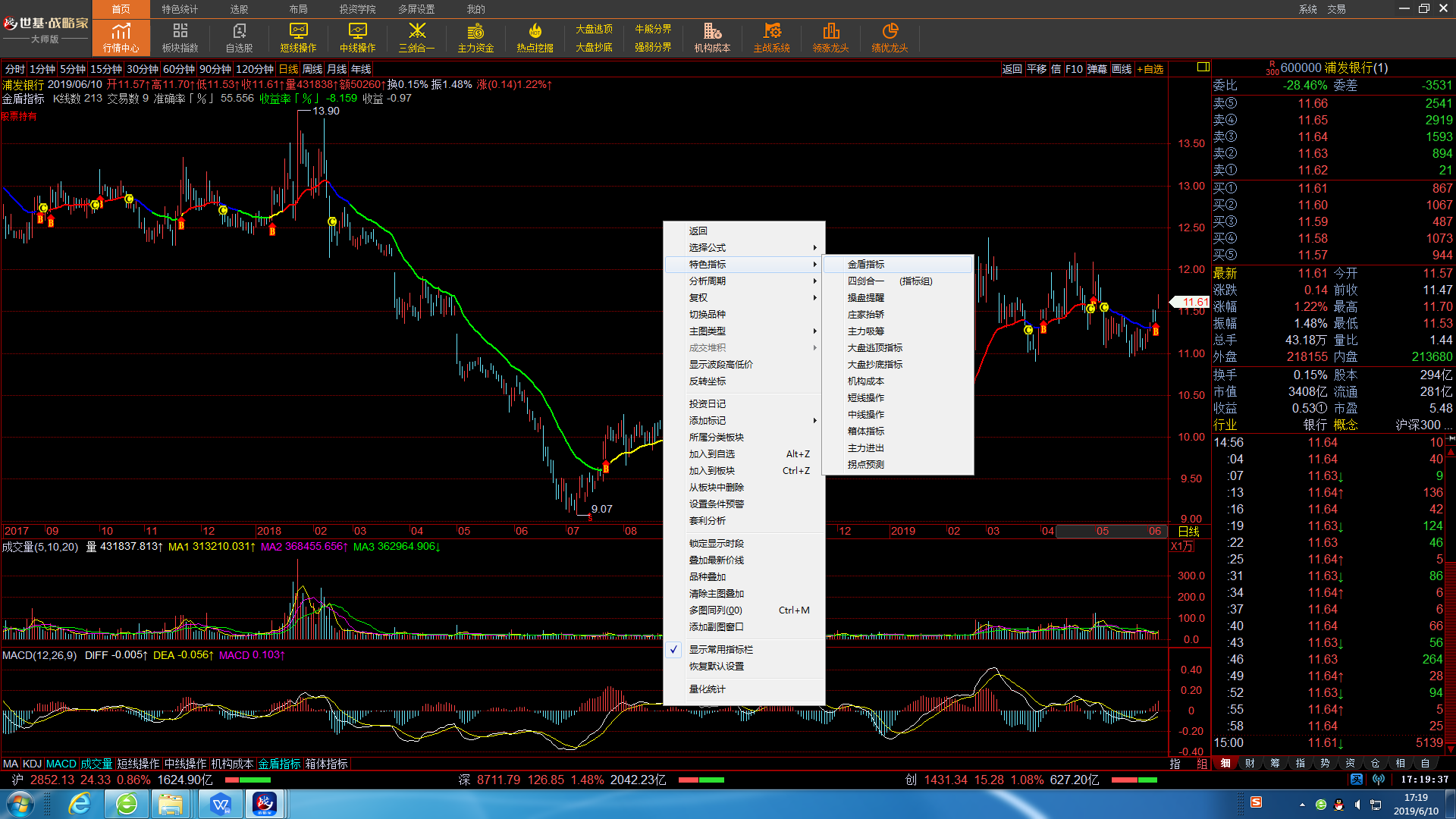Image resolution: width=1456 pixels, height=819 pixels.
Task: Select the 短线操作 toolbar icon
Action: coord(298,37)
